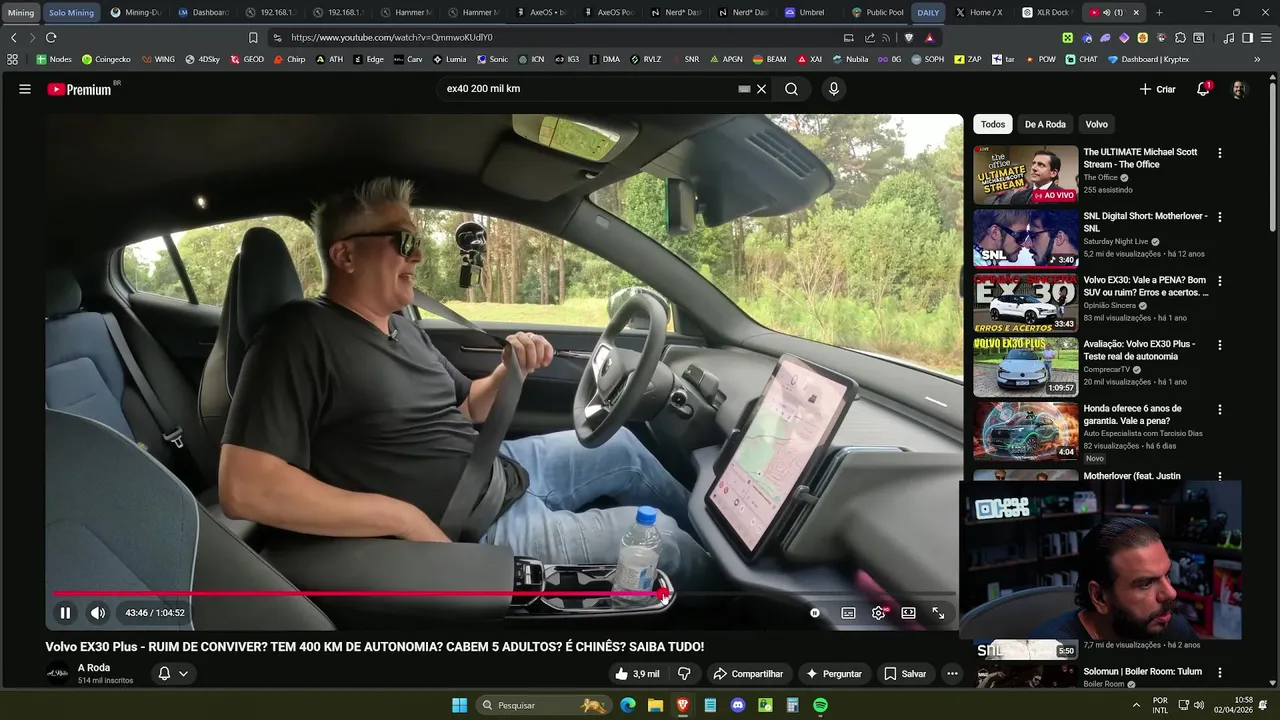This screenshot has height=720, width=1280.
Task: Bookmark this page icon in address bar
Action: click(253, 37)
